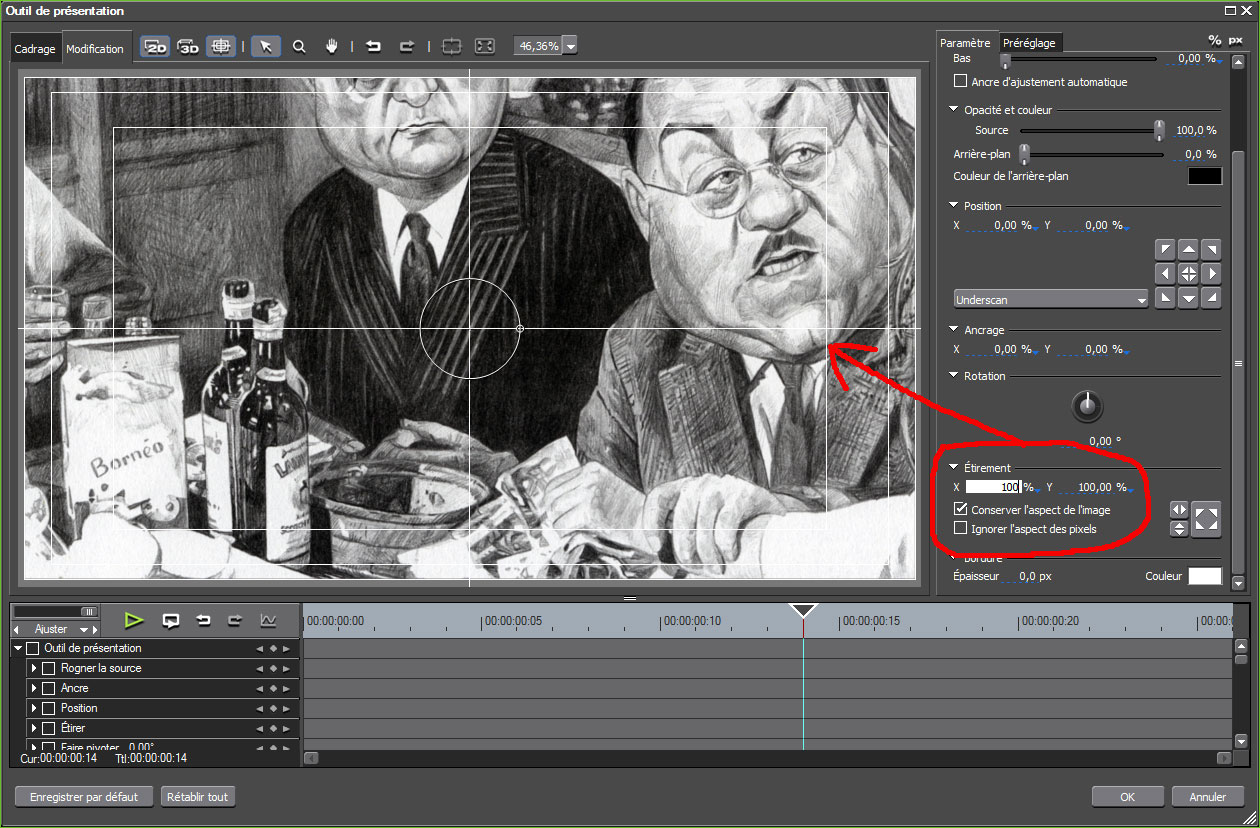Switch units to px

[1235, 40]
